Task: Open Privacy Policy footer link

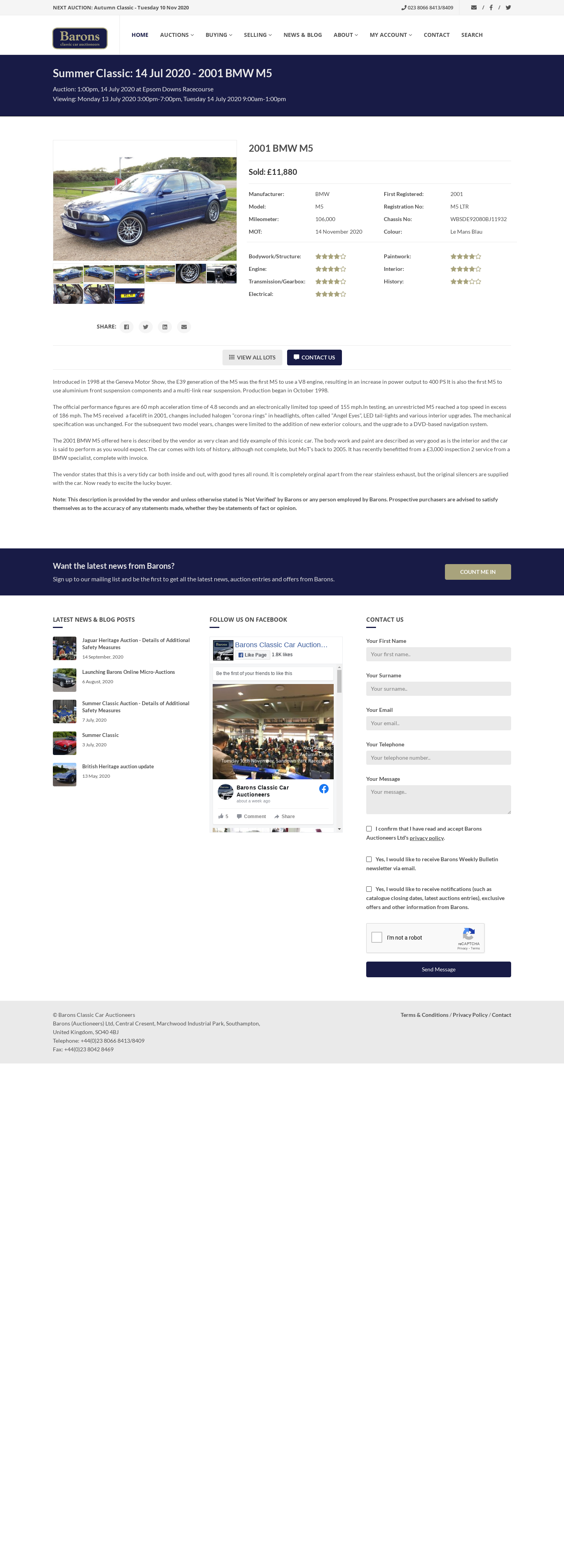Action: 470,1015
